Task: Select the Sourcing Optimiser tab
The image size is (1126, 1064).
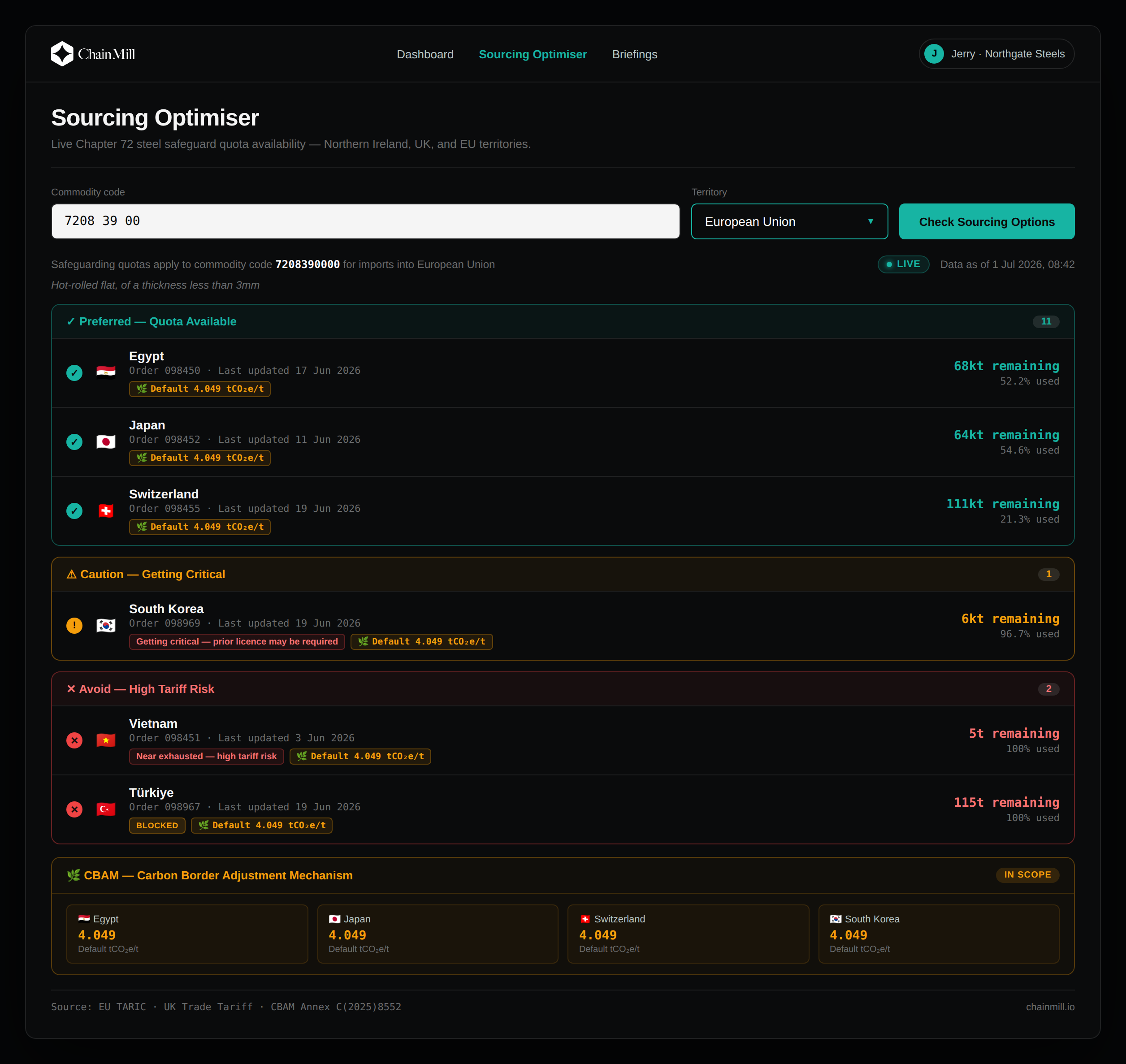Action: point(533,54)
